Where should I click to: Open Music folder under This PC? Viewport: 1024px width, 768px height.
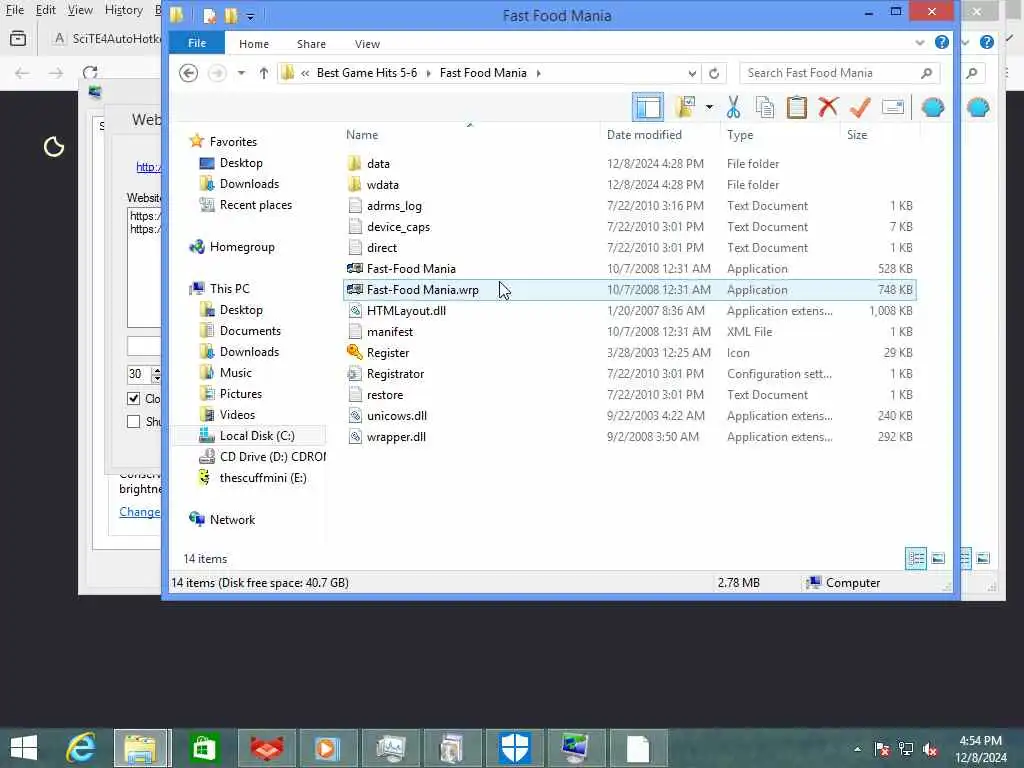[x=235, y=373]
